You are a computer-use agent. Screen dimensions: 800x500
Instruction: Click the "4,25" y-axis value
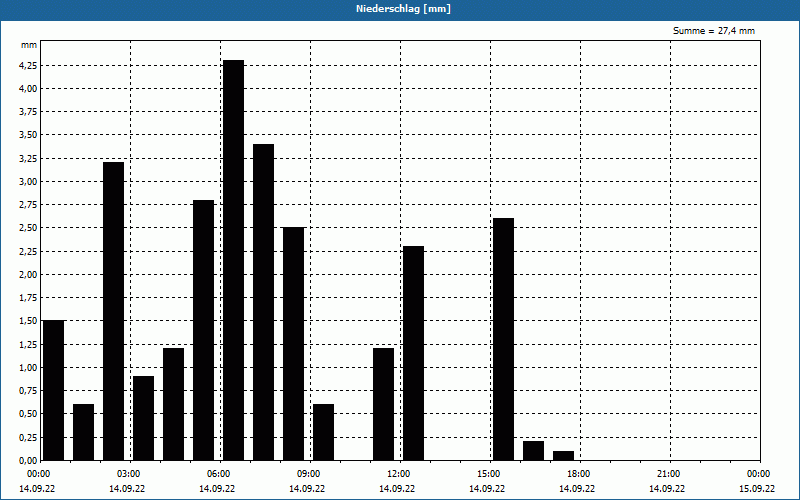click(28, 65)
